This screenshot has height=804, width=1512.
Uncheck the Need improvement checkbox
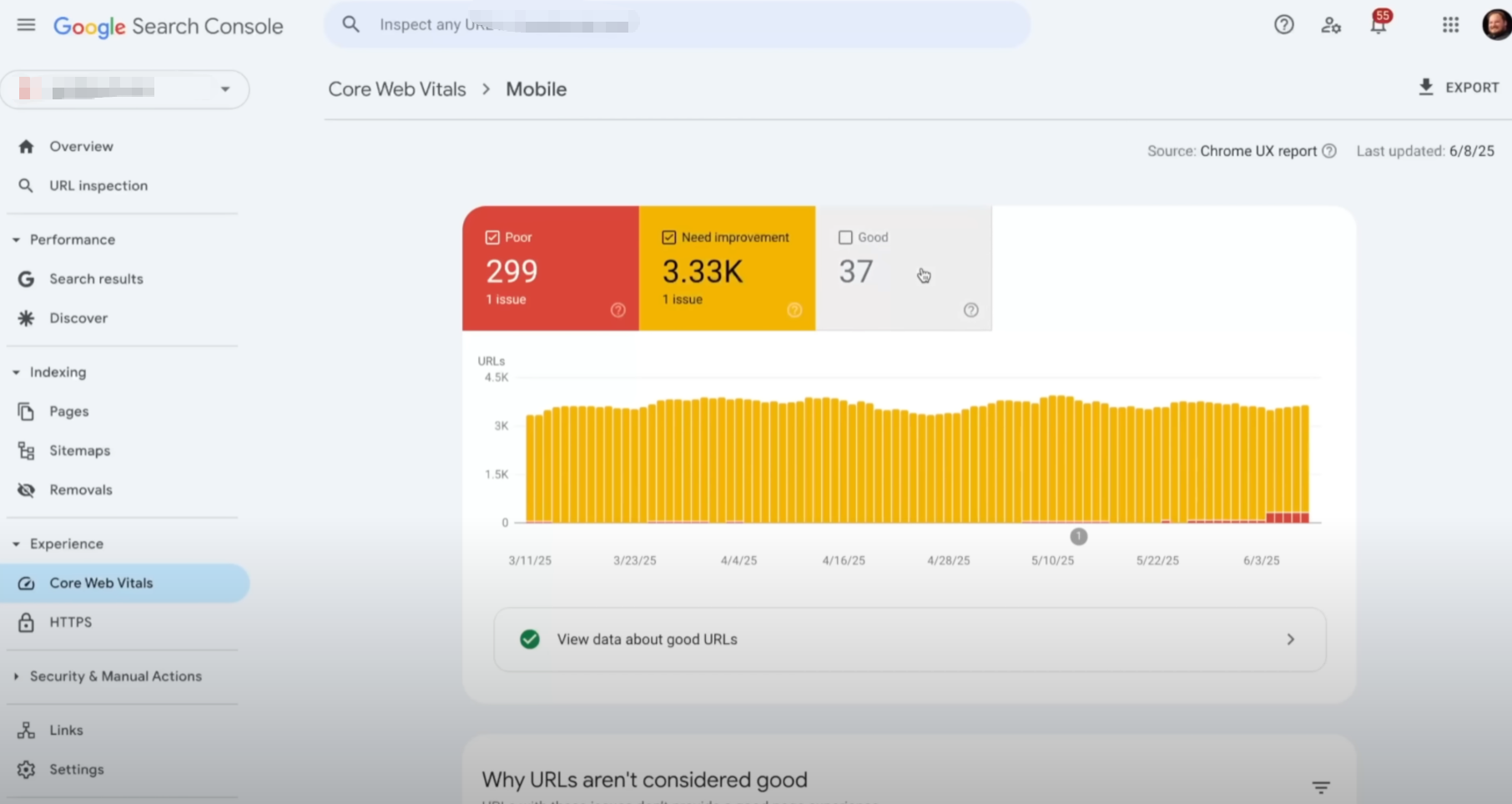pyautogui.click(x=668, y=237)
